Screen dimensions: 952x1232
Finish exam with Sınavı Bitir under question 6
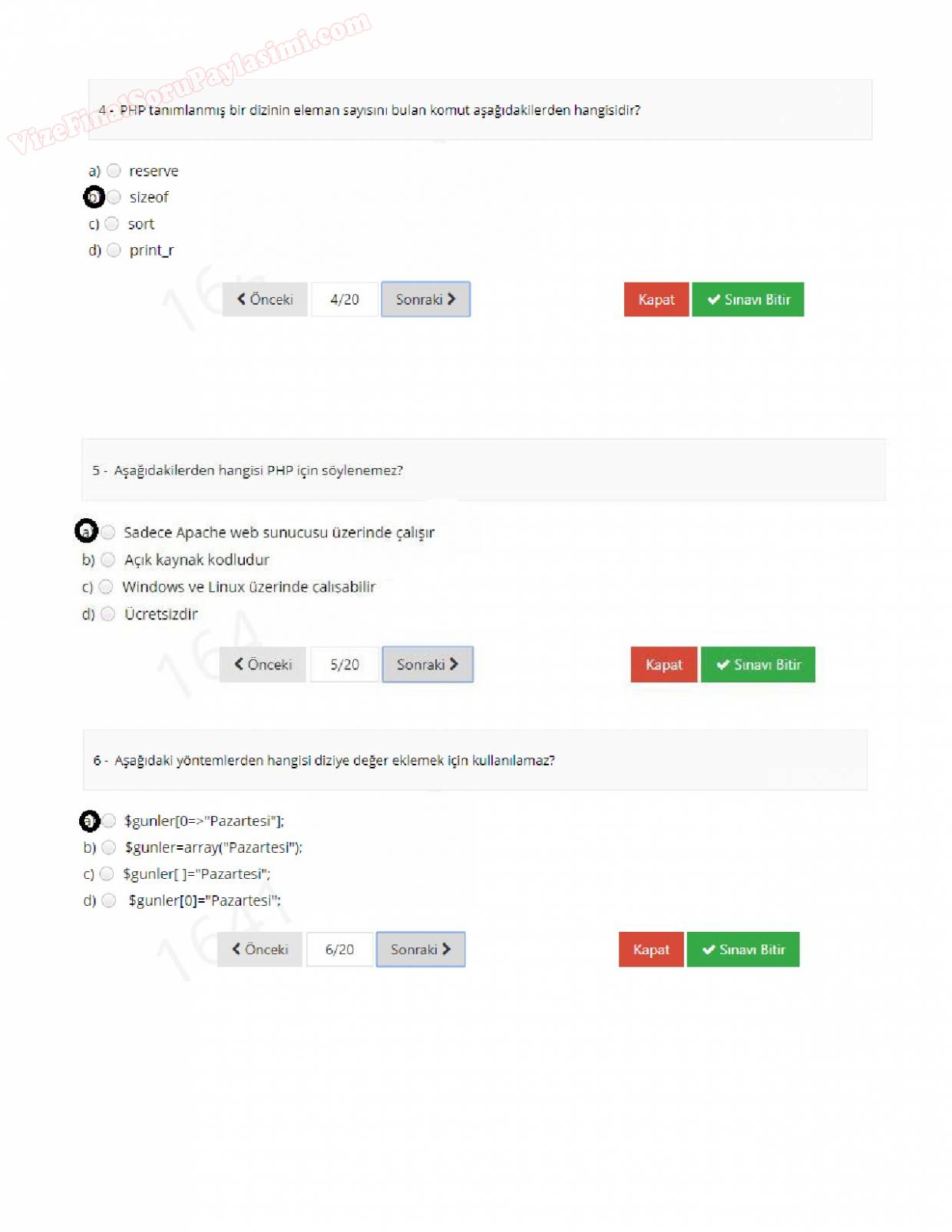pyautogui.click(x=742, y=950)
